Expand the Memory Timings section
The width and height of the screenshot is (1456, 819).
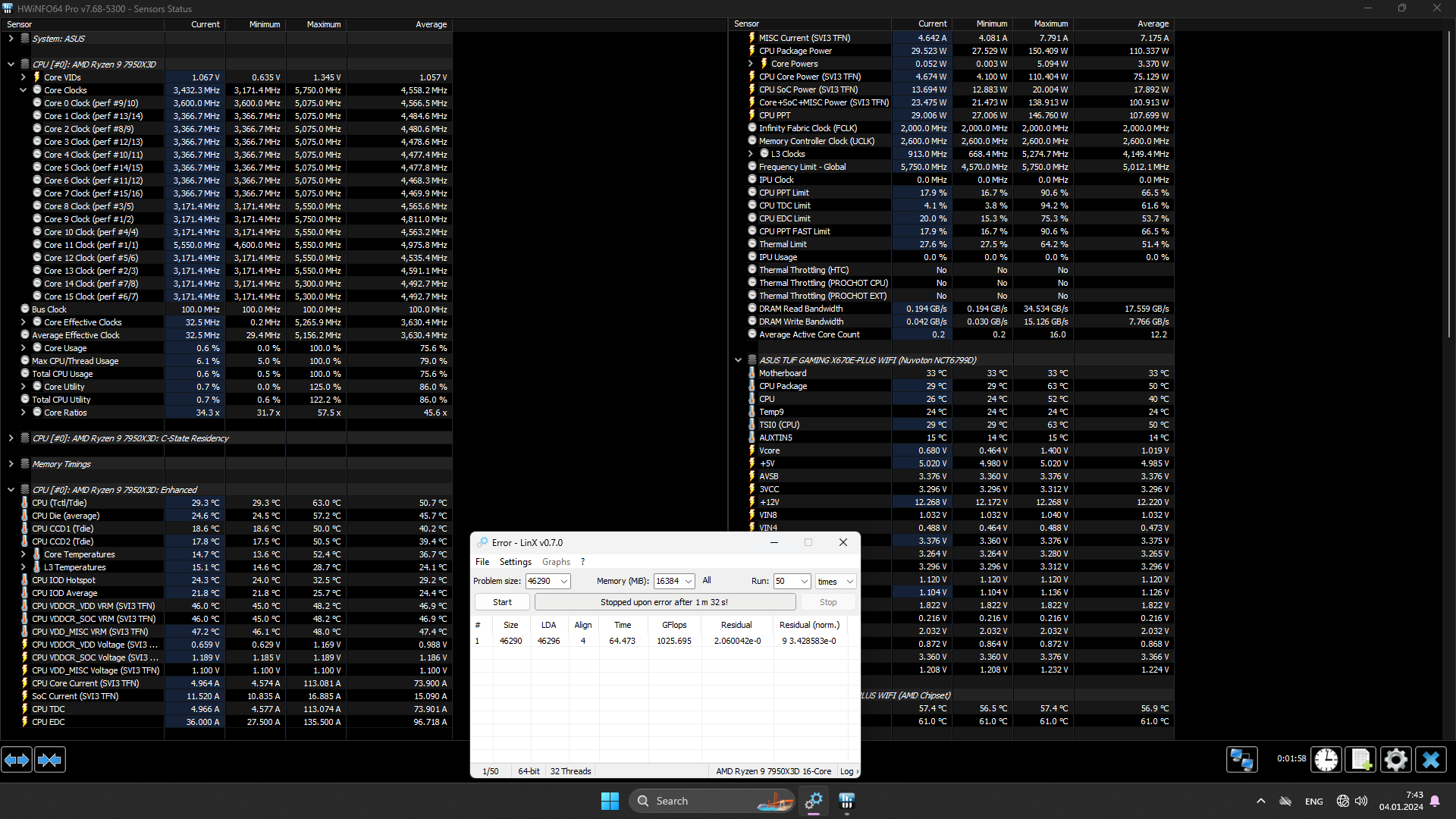tap(10, 463)
